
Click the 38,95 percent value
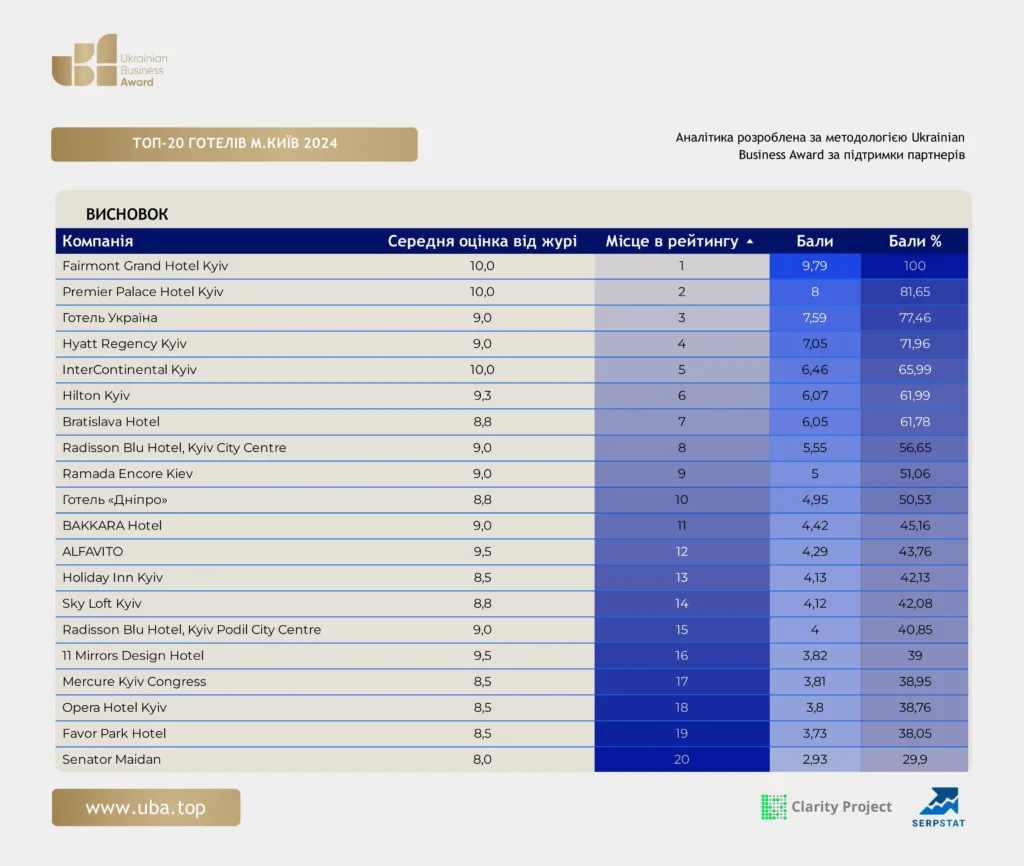(914, 682)
